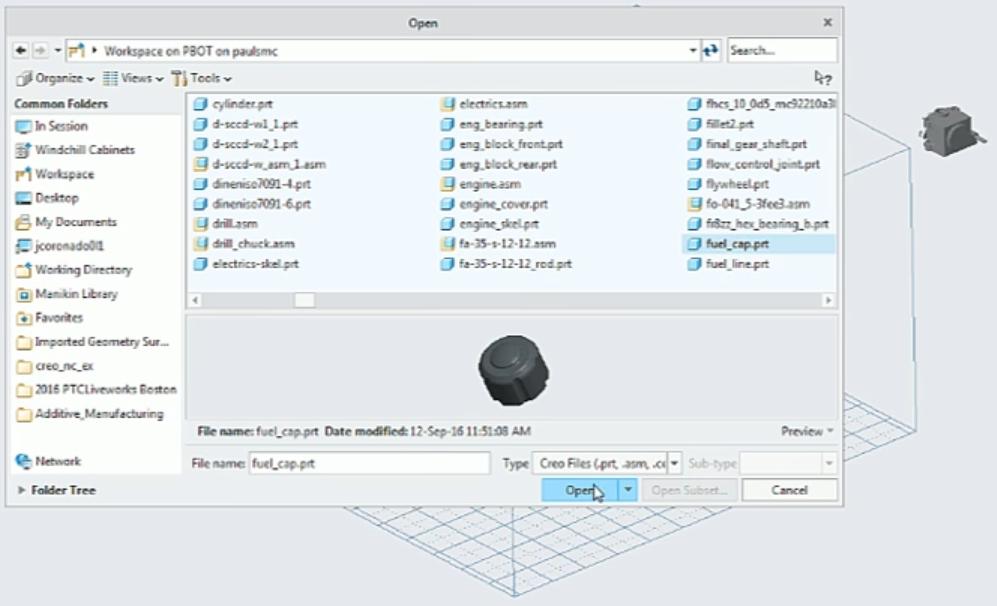Click the fuel cap preview thumbnail

point(514,370)
